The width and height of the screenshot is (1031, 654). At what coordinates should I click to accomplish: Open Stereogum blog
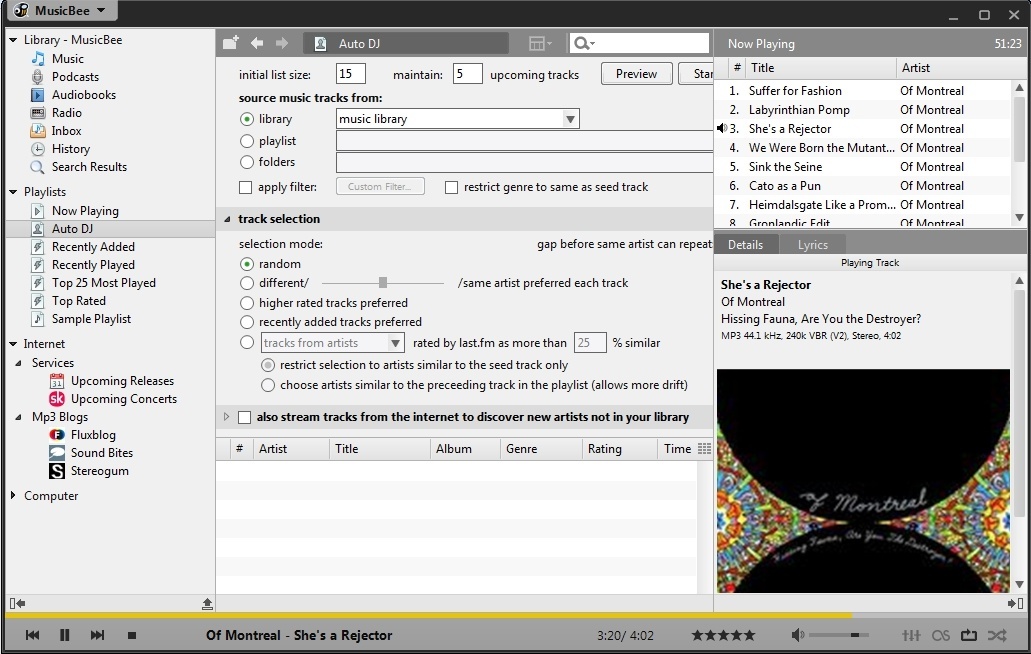pyautogui.click(x=99, y=471)
